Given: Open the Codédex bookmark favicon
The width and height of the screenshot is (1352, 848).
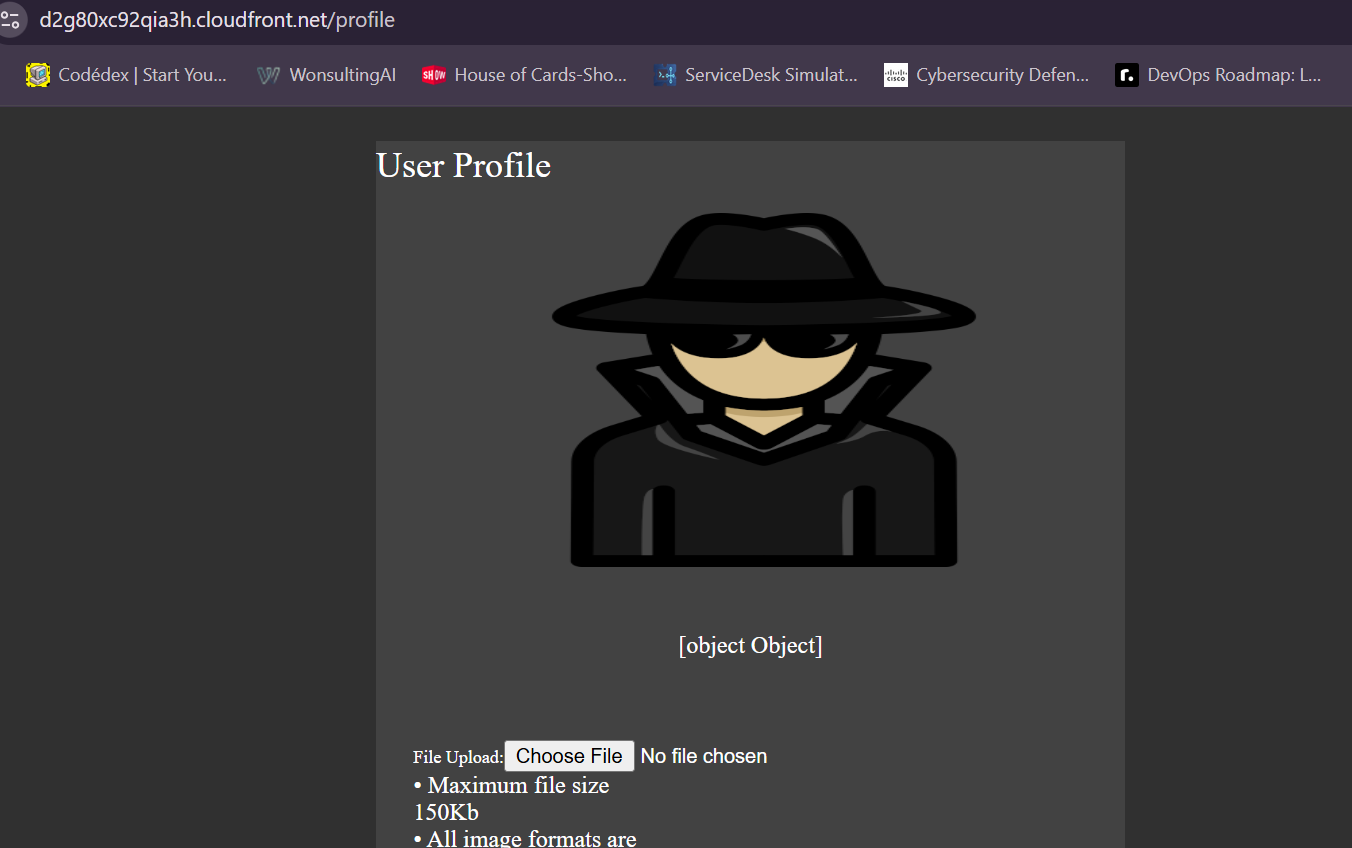Looking at the screenshot, I should 38,75.
